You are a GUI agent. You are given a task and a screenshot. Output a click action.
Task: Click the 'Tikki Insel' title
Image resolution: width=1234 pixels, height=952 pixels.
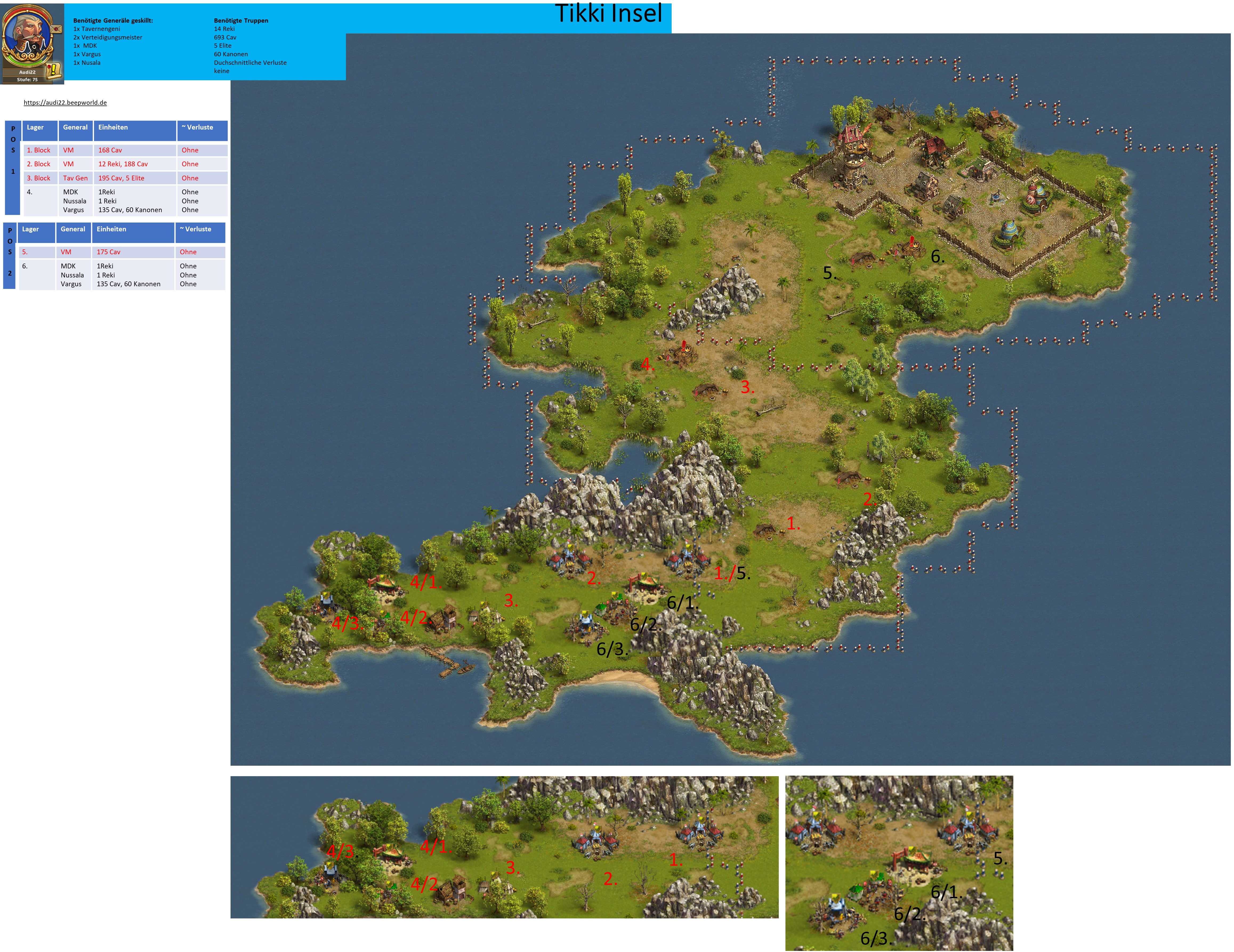click(608, 14)
